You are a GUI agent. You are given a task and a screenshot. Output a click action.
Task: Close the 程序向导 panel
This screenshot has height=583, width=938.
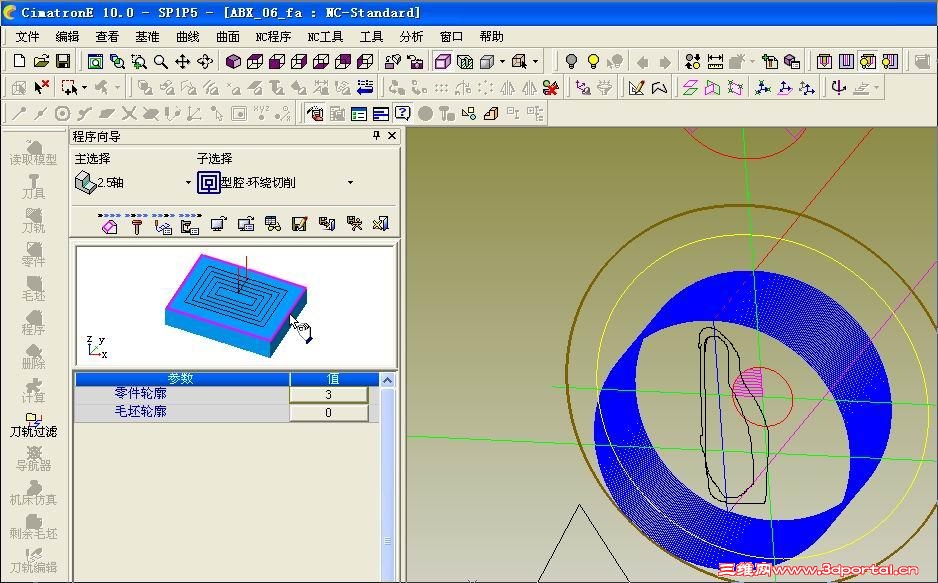click(x=392, y=136)
